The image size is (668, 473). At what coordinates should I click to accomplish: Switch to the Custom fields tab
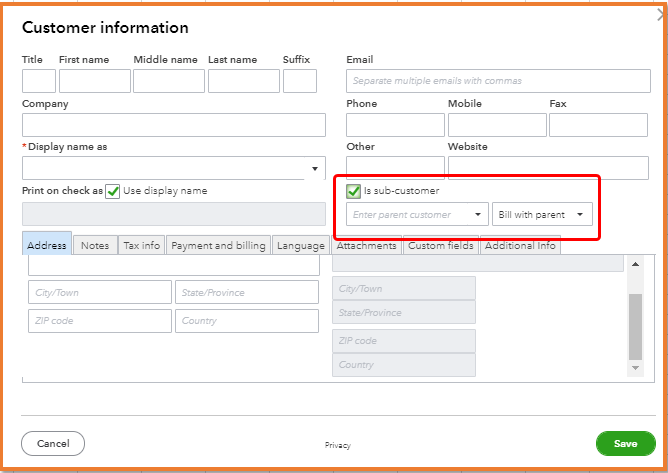(x=440, y=246)
